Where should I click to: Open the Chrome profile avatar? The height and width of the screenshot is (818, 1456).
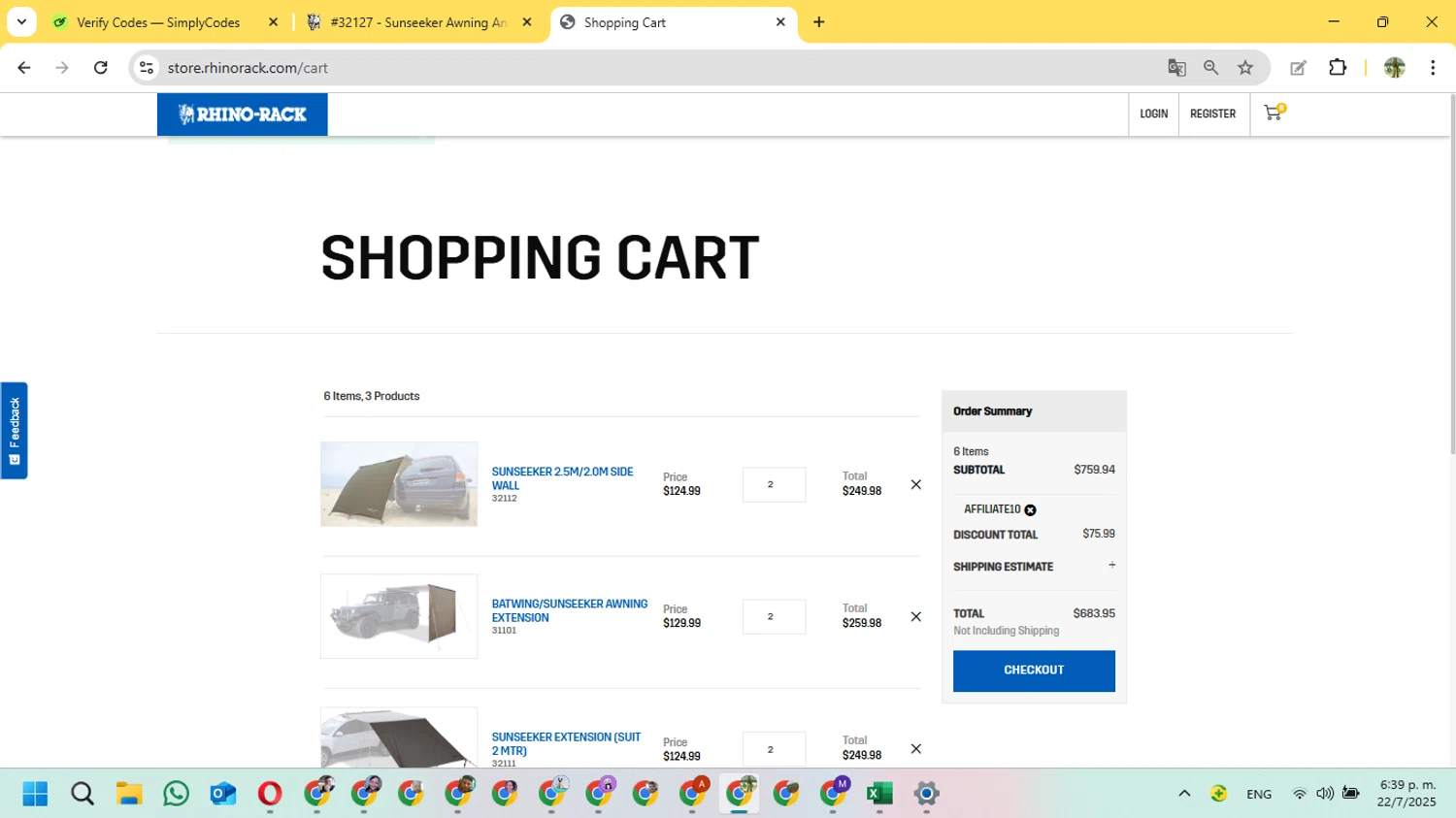(1395, 68)
